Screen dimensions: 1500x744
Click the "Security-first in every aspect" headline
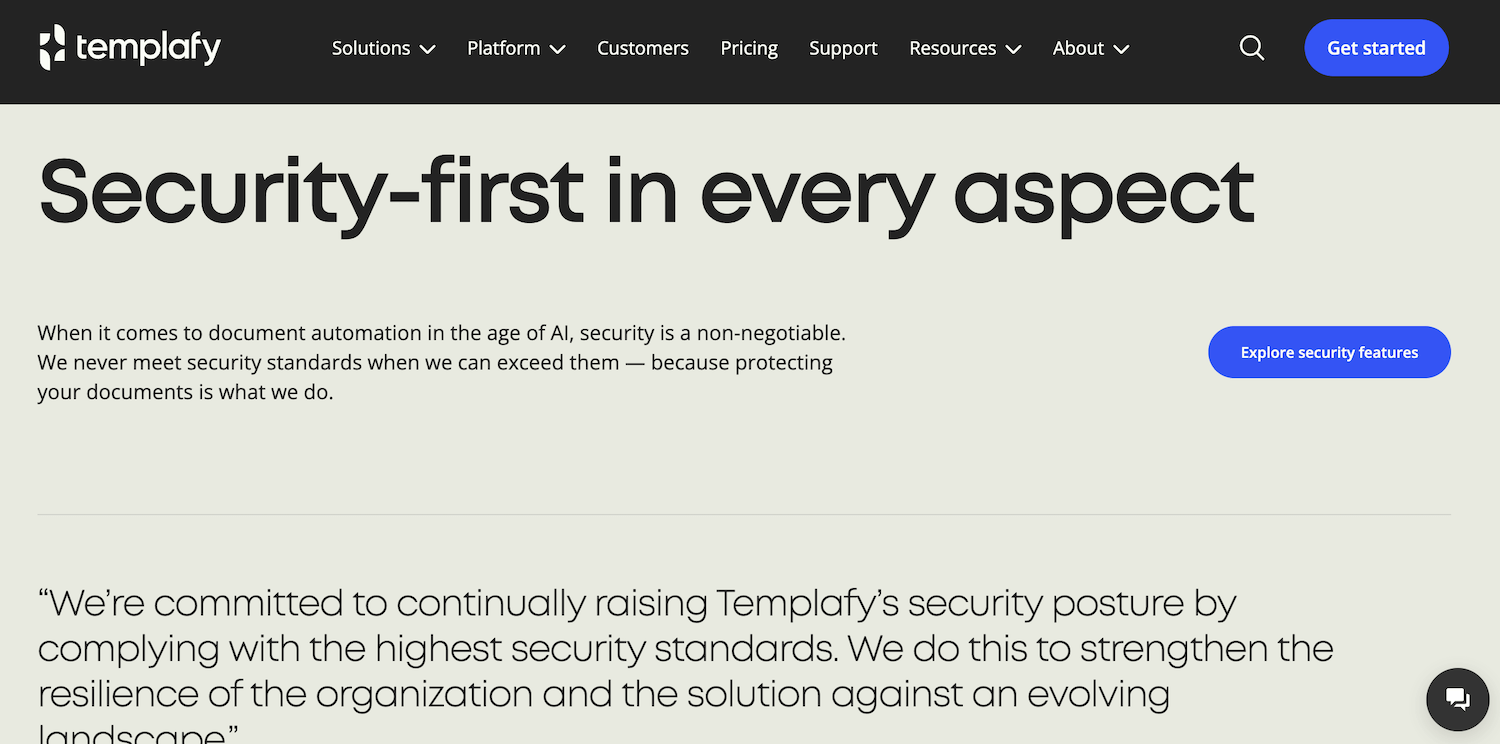coord(646,192)
